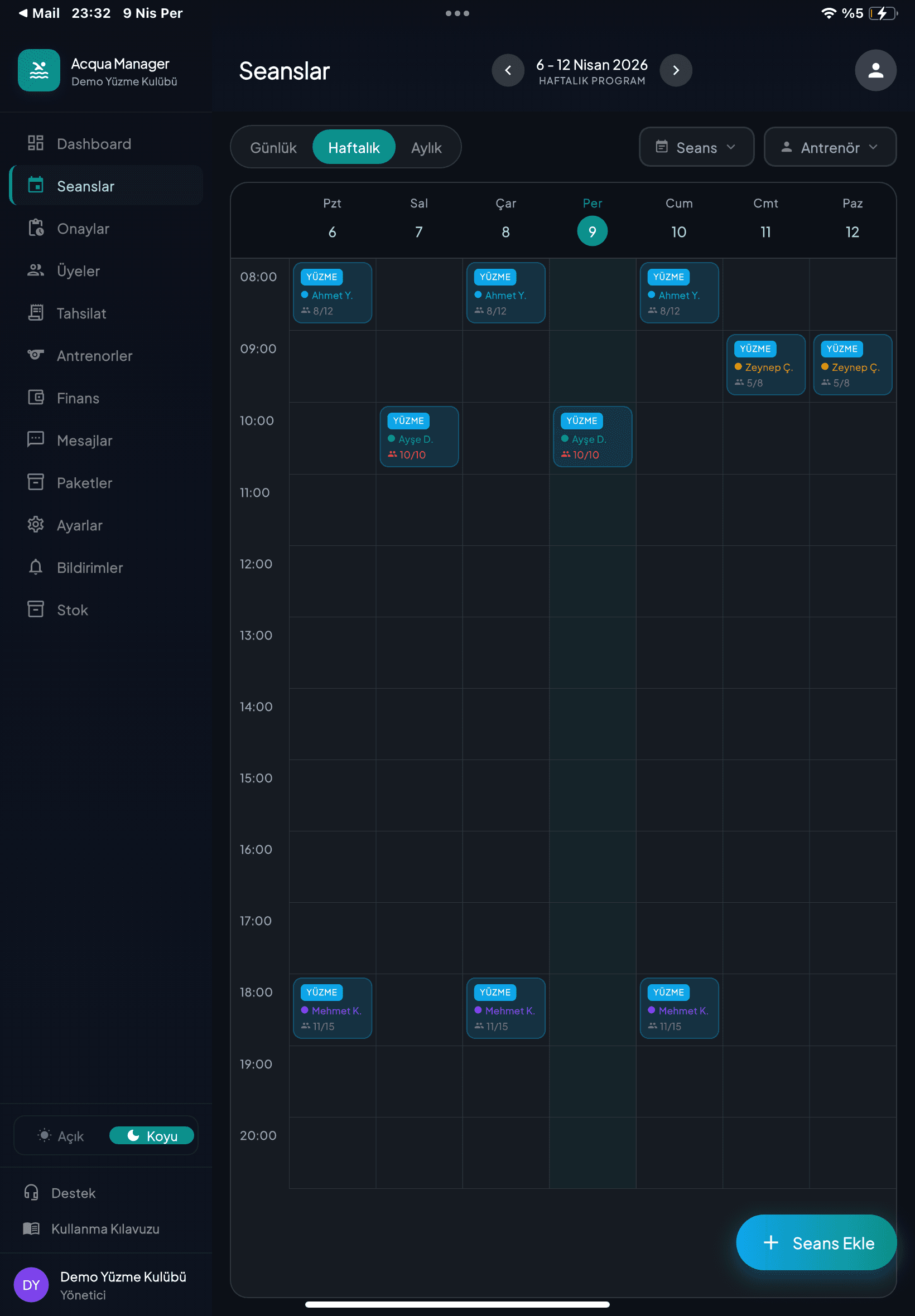915x1316 pixels.
Task: Go to next week arrow
Action: point(676,70)
